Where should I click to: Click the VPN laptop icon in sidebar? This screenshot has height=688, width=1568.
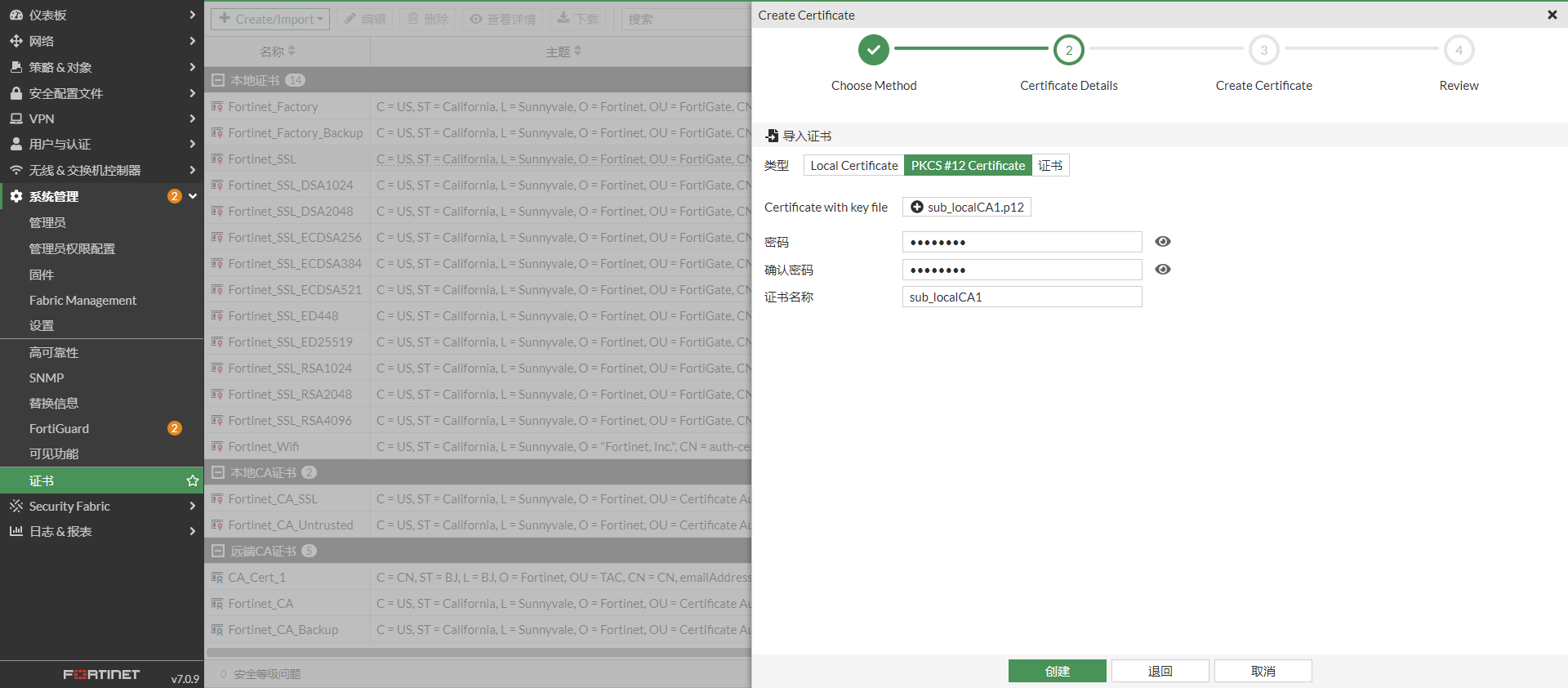point(16,118)
